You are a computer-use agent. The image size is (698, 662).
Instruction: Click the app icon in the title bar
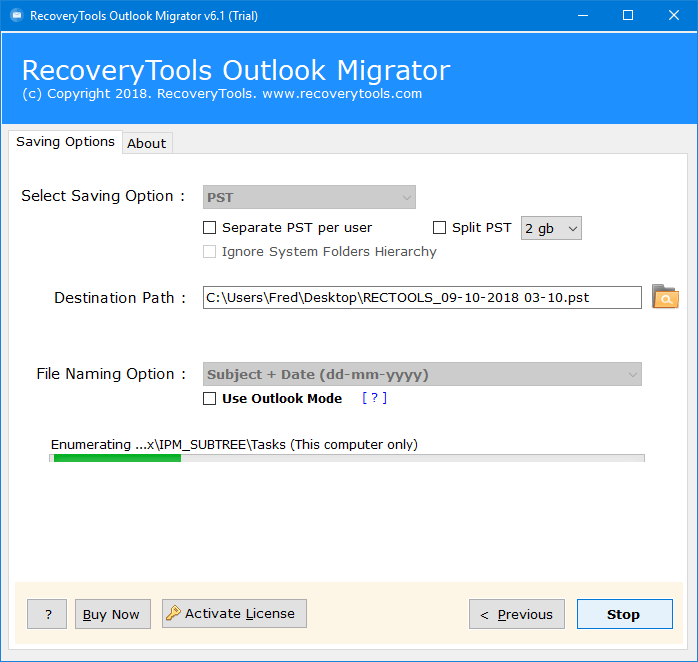(16, 16)
